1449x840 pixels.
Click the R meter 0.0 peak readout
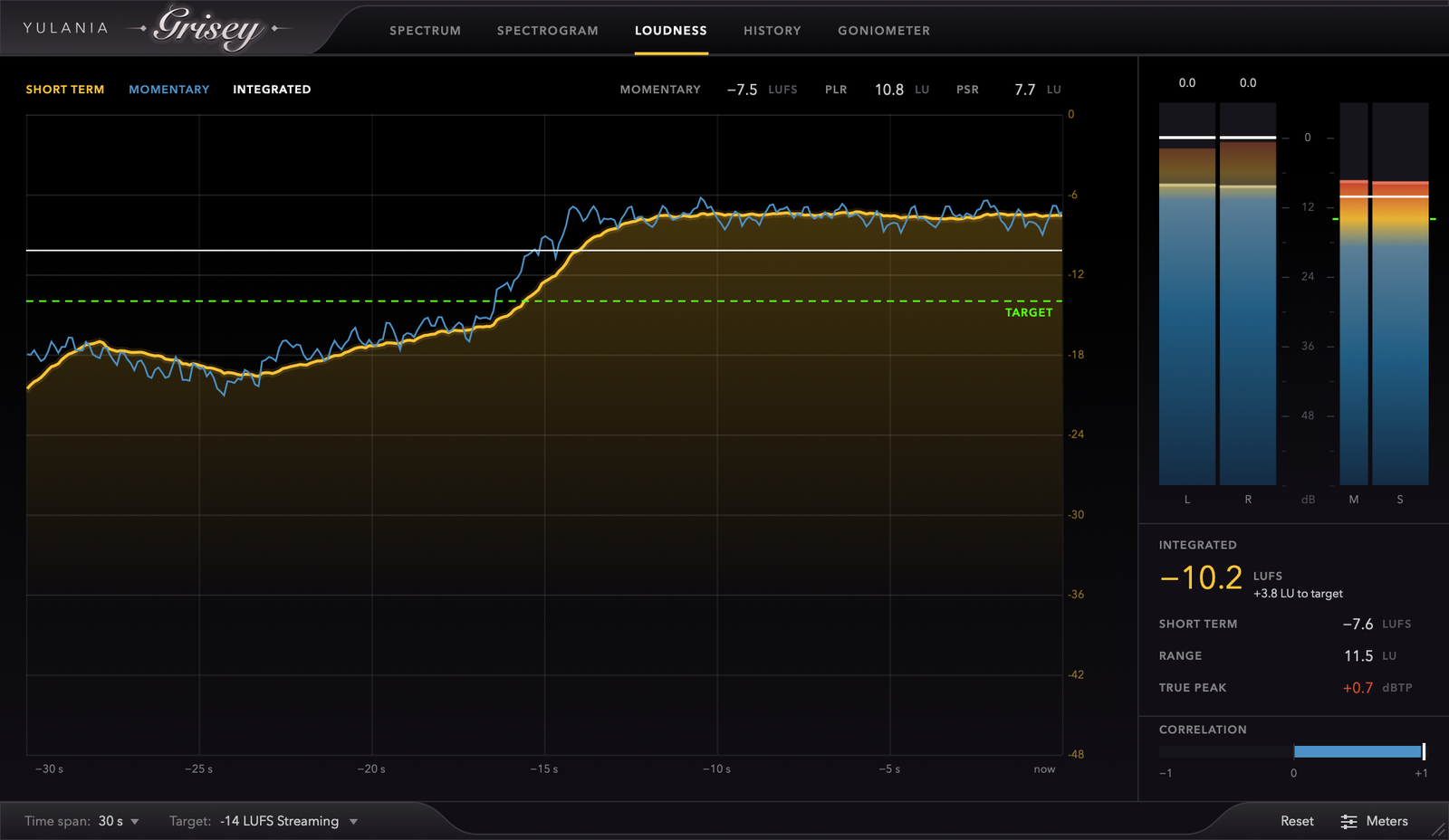tap(1248, 82)
